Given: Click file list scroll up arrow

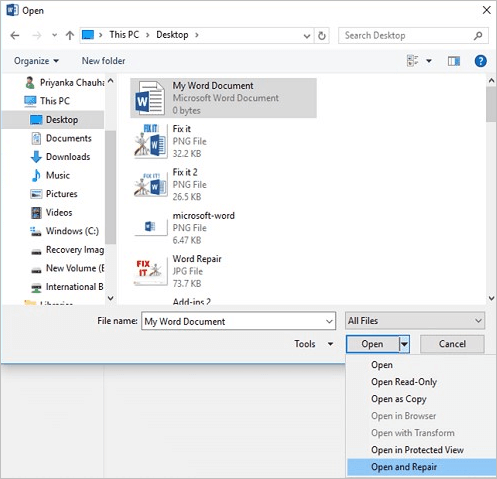Looking at the screenshot, I should (491, 81).
